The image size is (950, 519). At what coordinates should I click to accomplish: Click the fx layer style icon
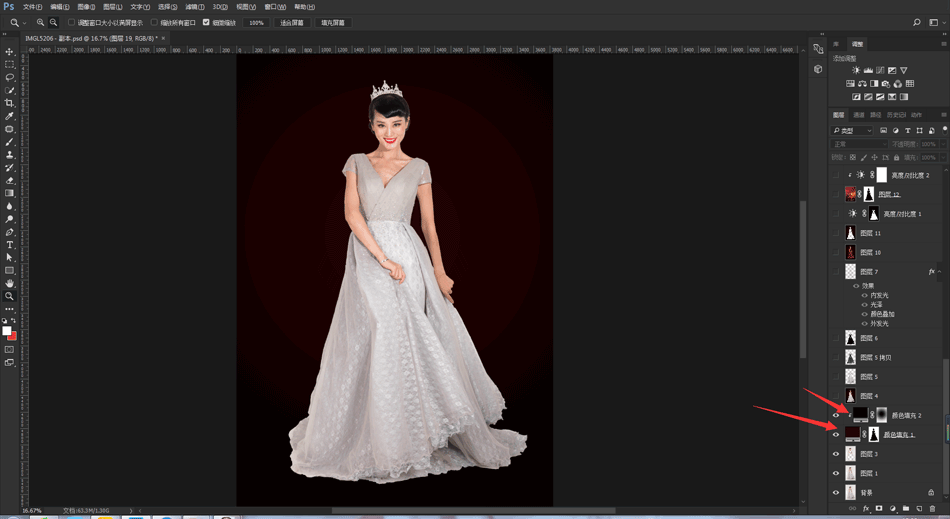point(866,509)
